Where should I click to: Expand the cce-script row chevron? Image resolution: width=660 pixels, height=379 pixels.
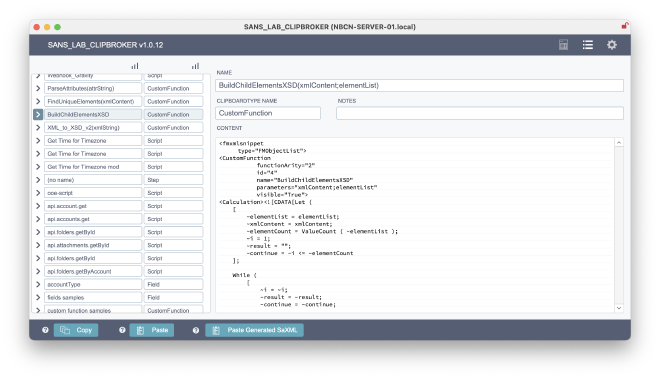pos(38,193)
